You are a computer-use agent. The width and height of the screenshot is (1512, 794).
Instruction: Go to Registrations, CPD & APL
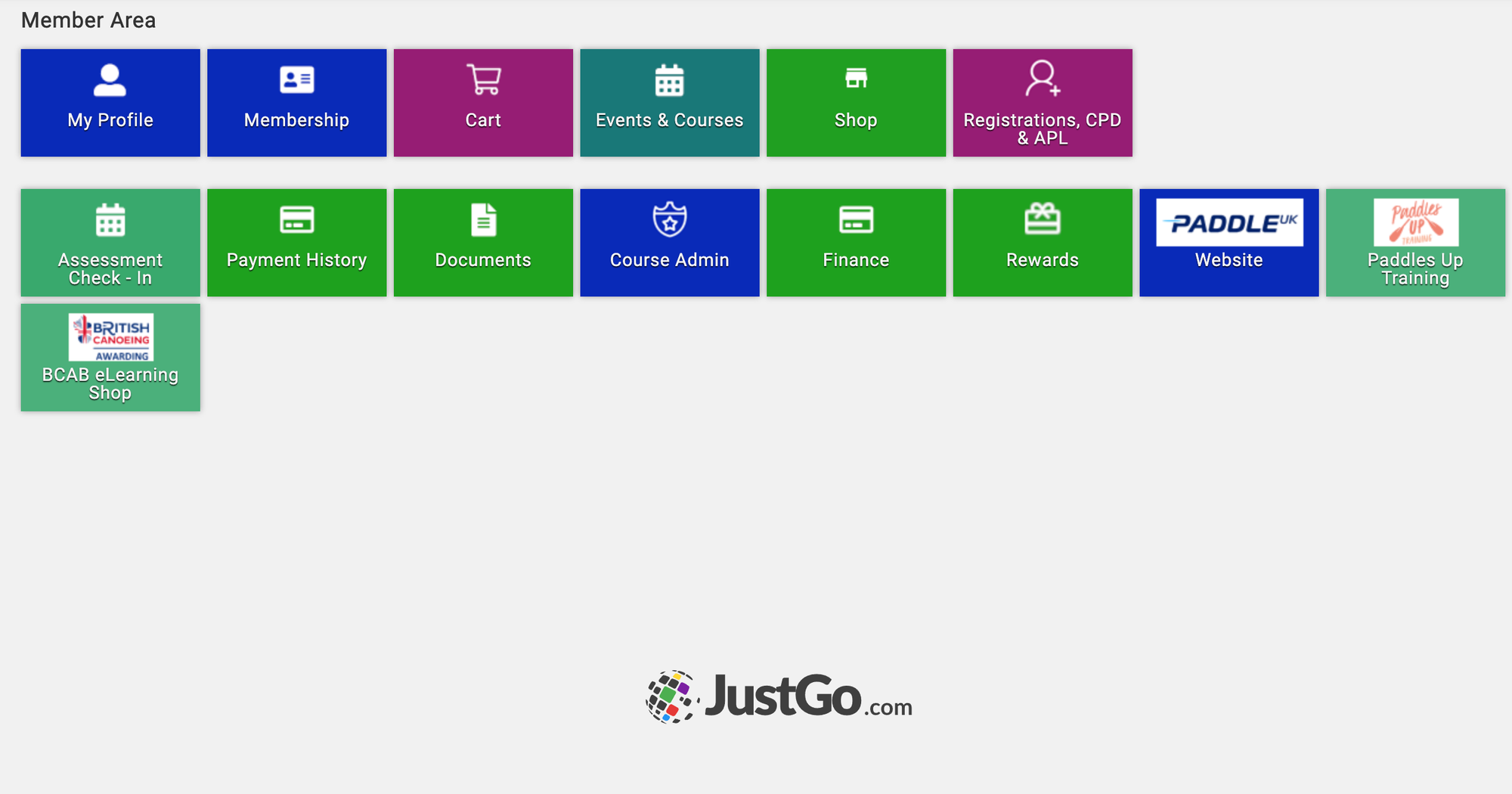click(x=1043, y=103)
